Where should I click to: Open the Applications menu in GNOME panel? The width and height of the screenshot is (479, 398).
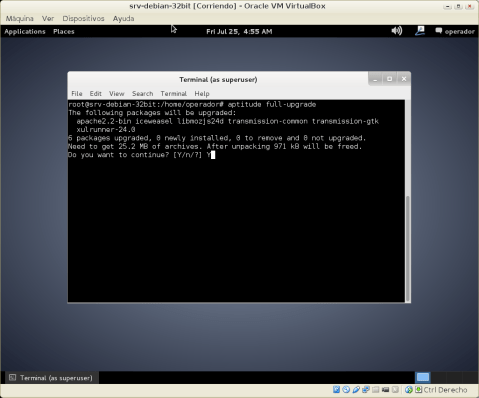(25, 31)
